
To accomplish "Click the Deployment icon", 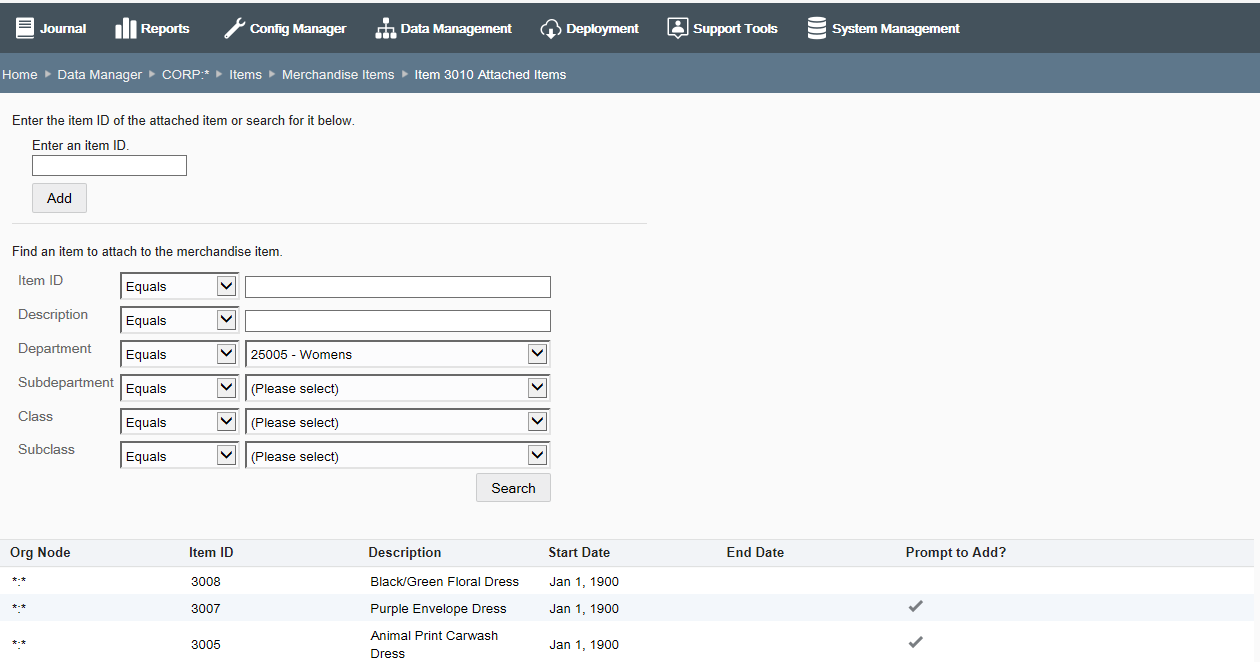I will 551,27.
